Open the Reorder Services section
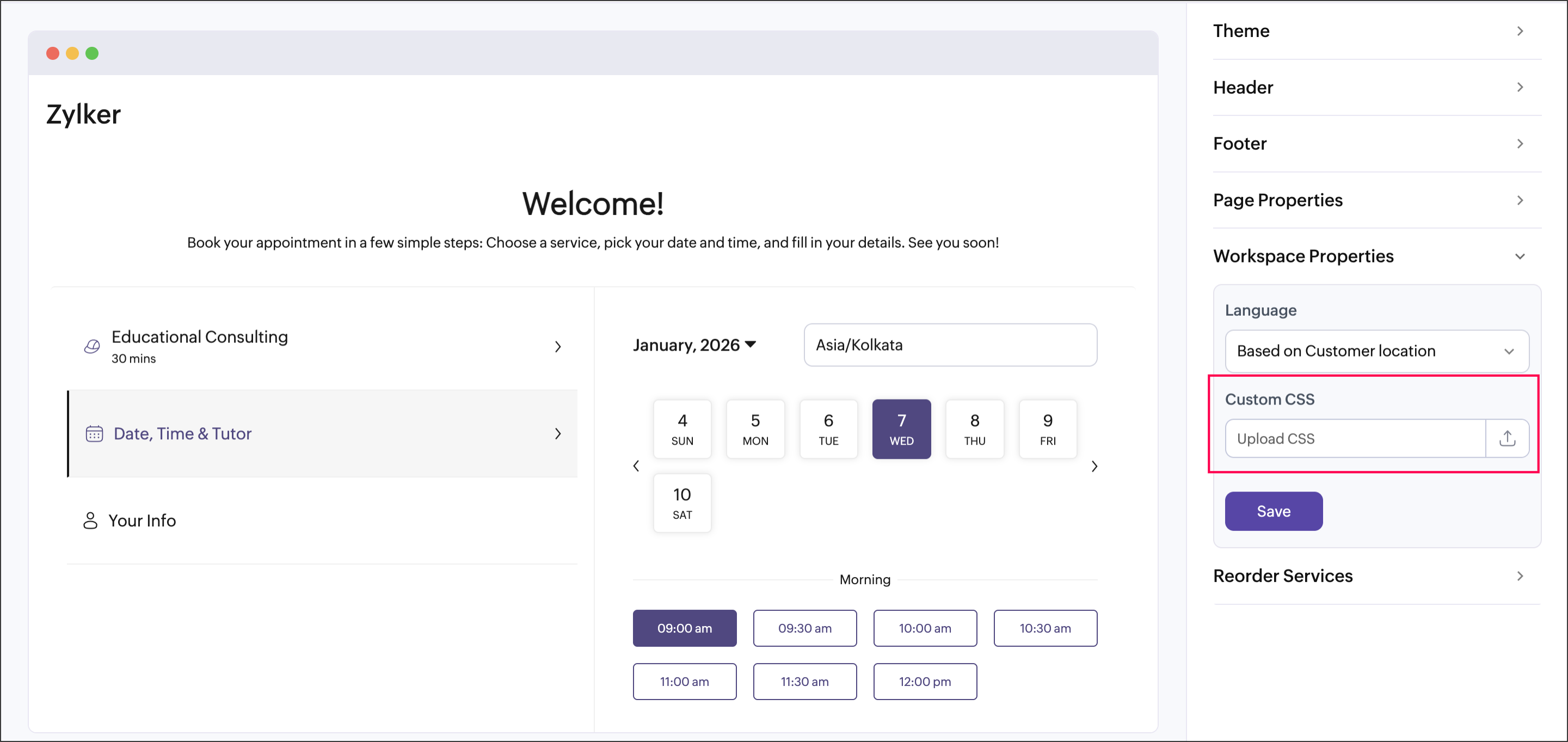The width and height of the screenshot is (1568, 742). [x=1376, y=576]
